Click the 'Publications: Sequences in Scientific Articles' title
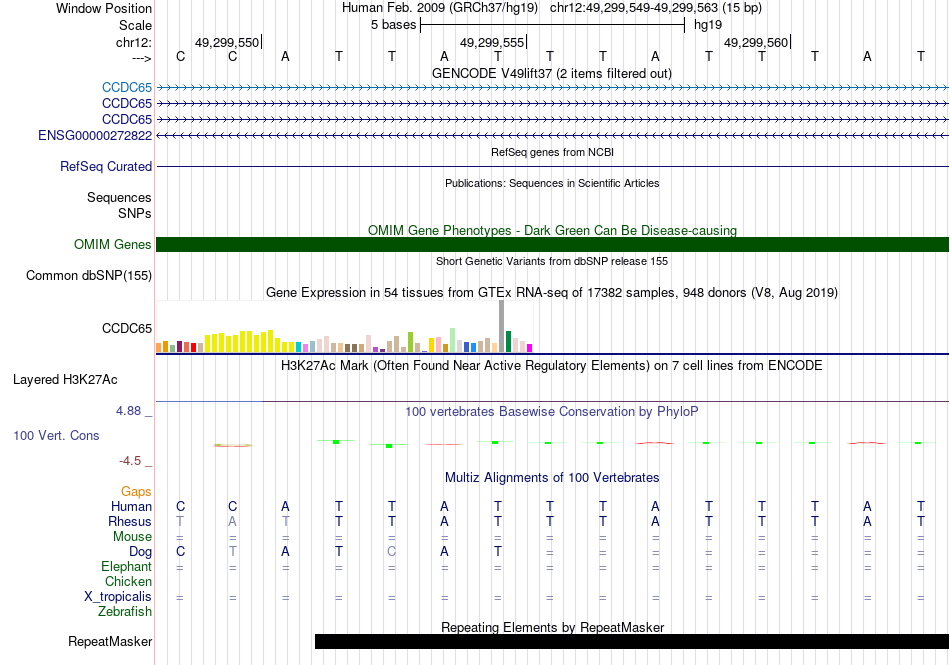Screen dimensions: 950x665 point(552,183)
